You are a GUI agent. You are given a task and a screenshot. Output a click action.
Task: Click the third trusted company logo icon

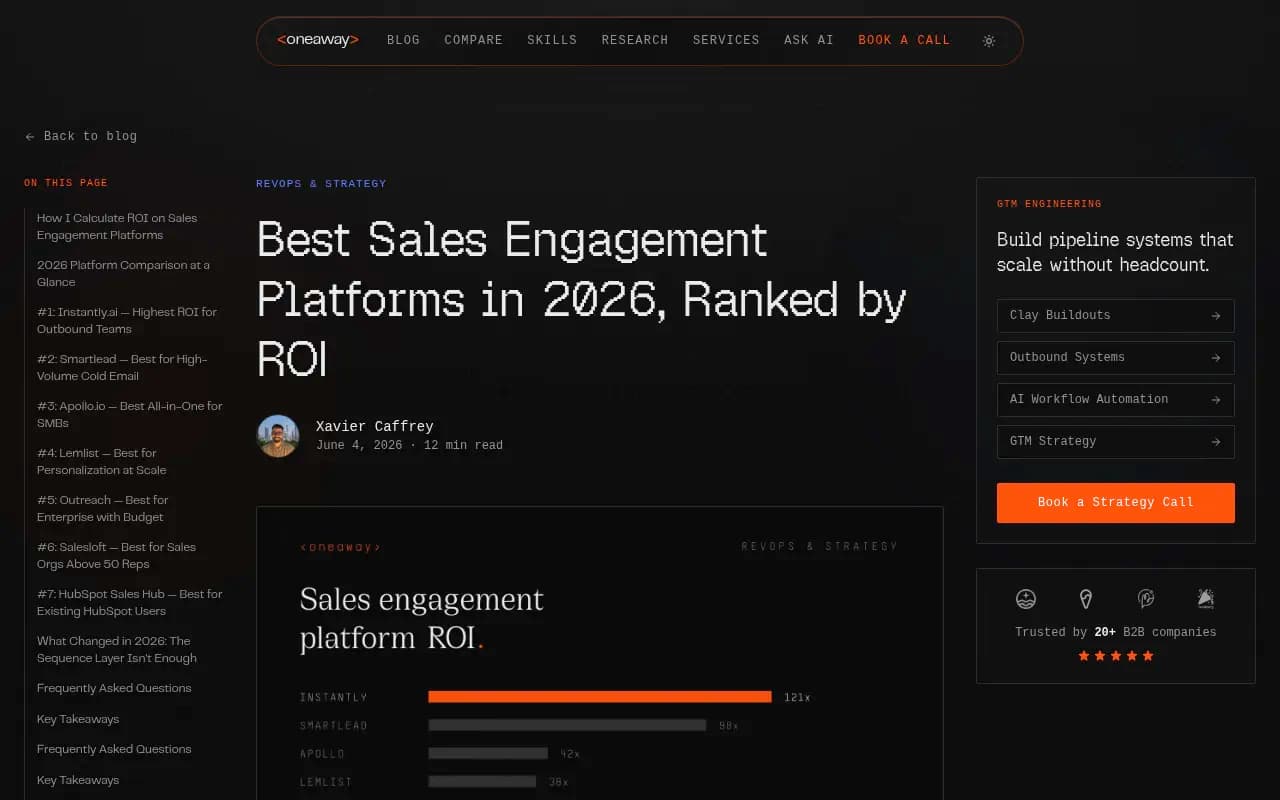pyautogui.click(x=1146, y=599)
